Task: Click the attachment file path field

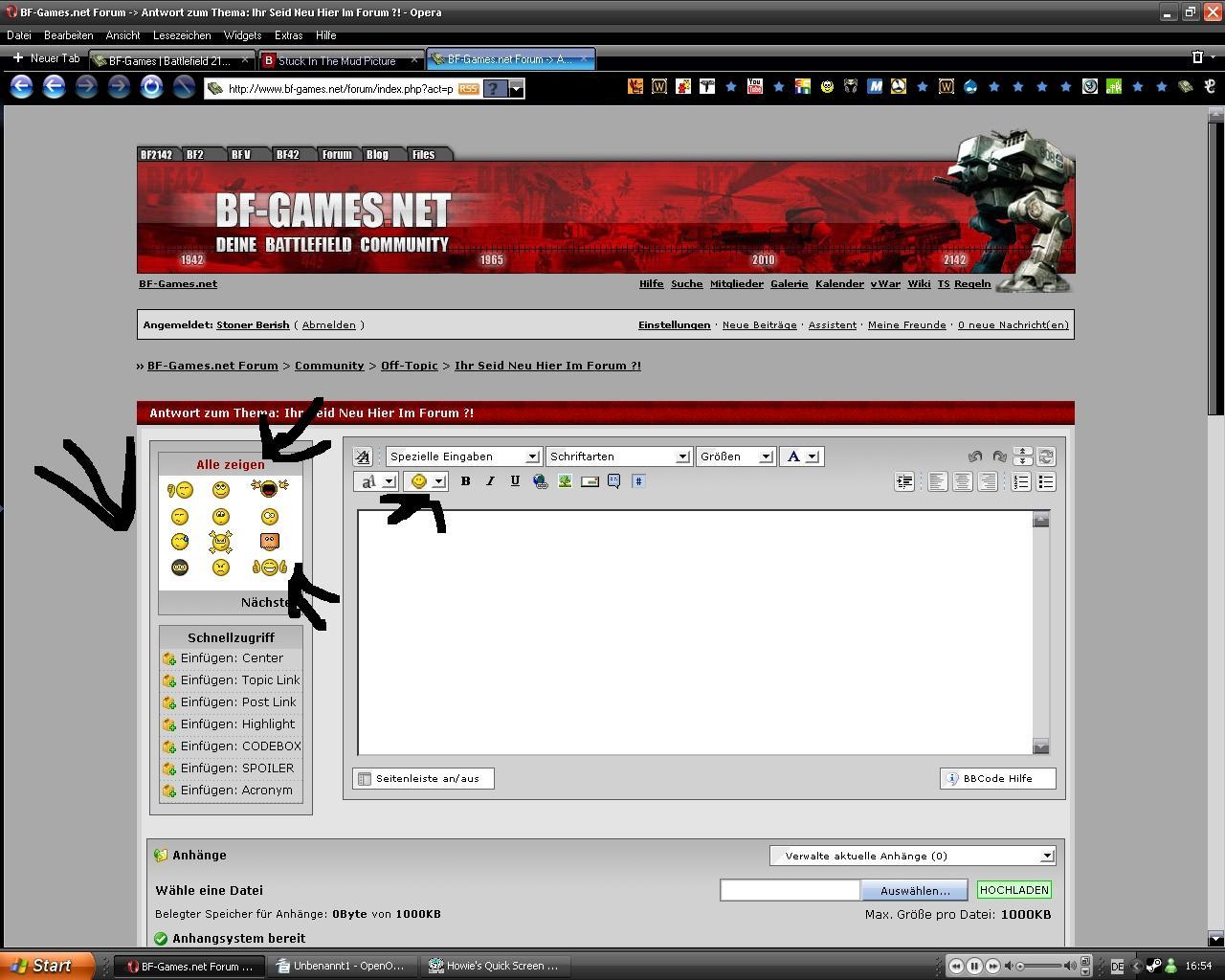Action: (x=790, y=890)
